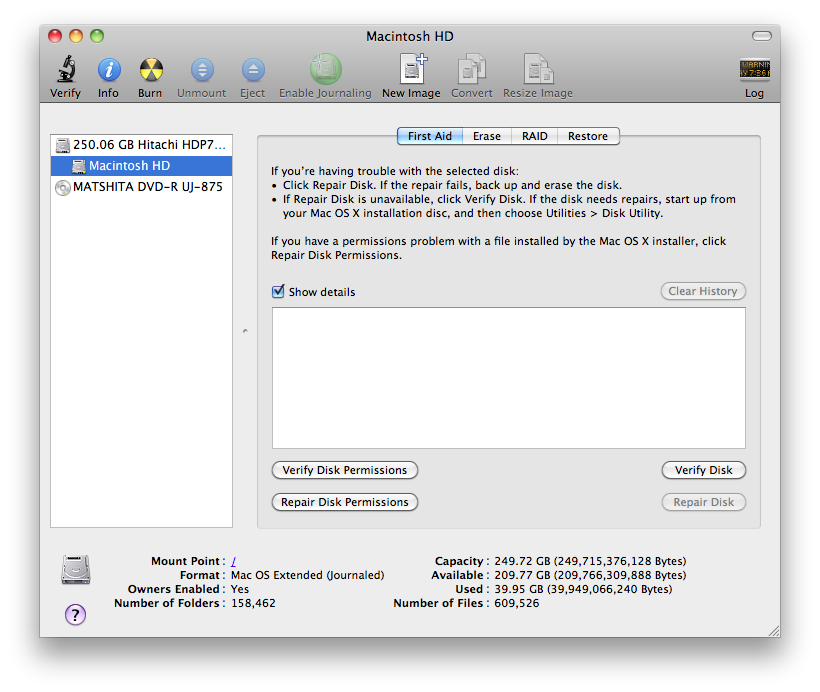
Task: Switch to the First Aid tab
Action: click(430, 136)
